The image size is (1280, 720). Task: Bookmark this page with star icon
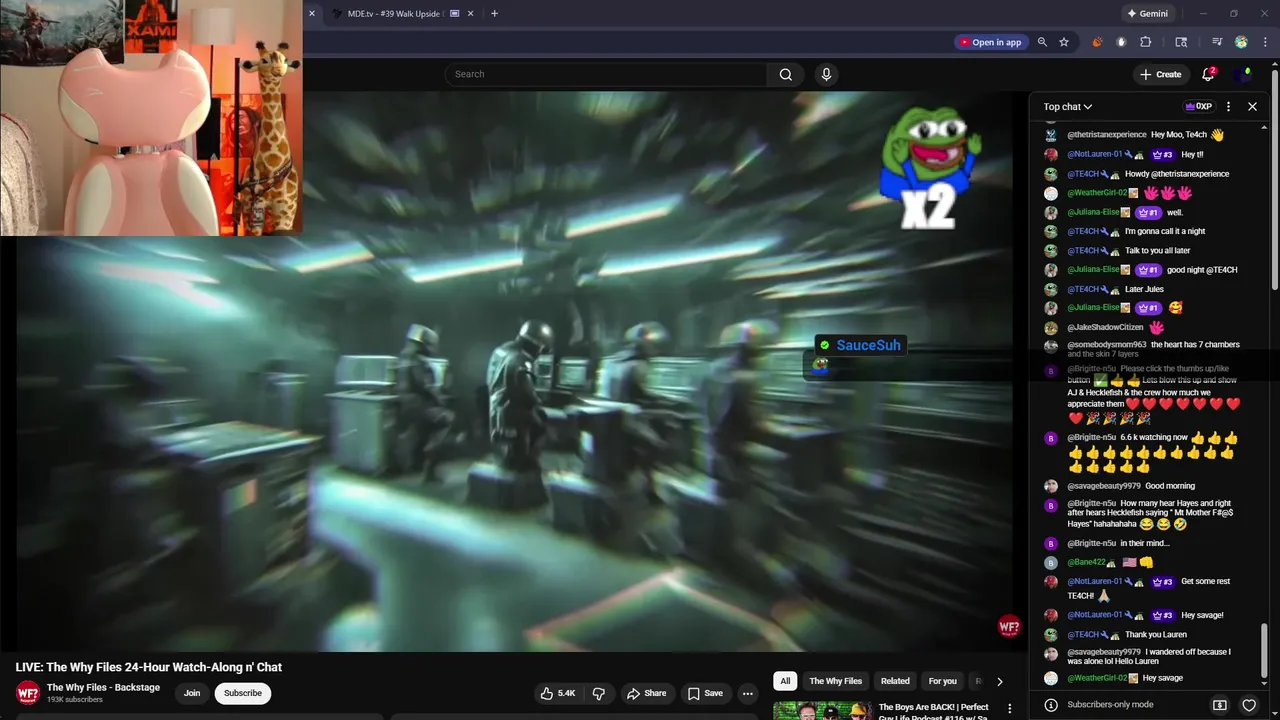1064,42
